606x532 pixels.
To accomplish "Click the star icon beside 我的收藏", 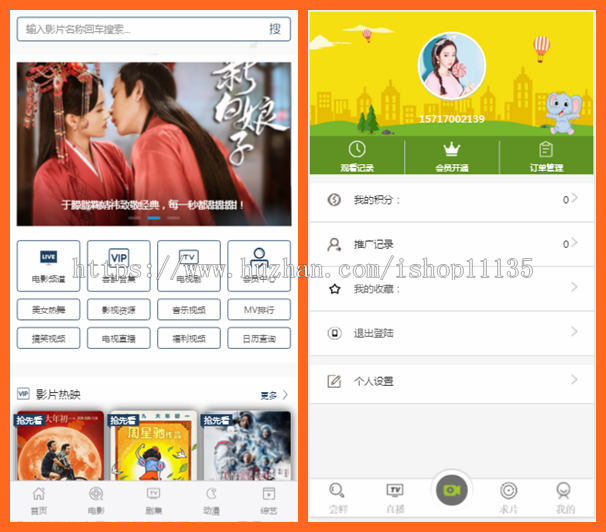I will click(x=335, y=289).
